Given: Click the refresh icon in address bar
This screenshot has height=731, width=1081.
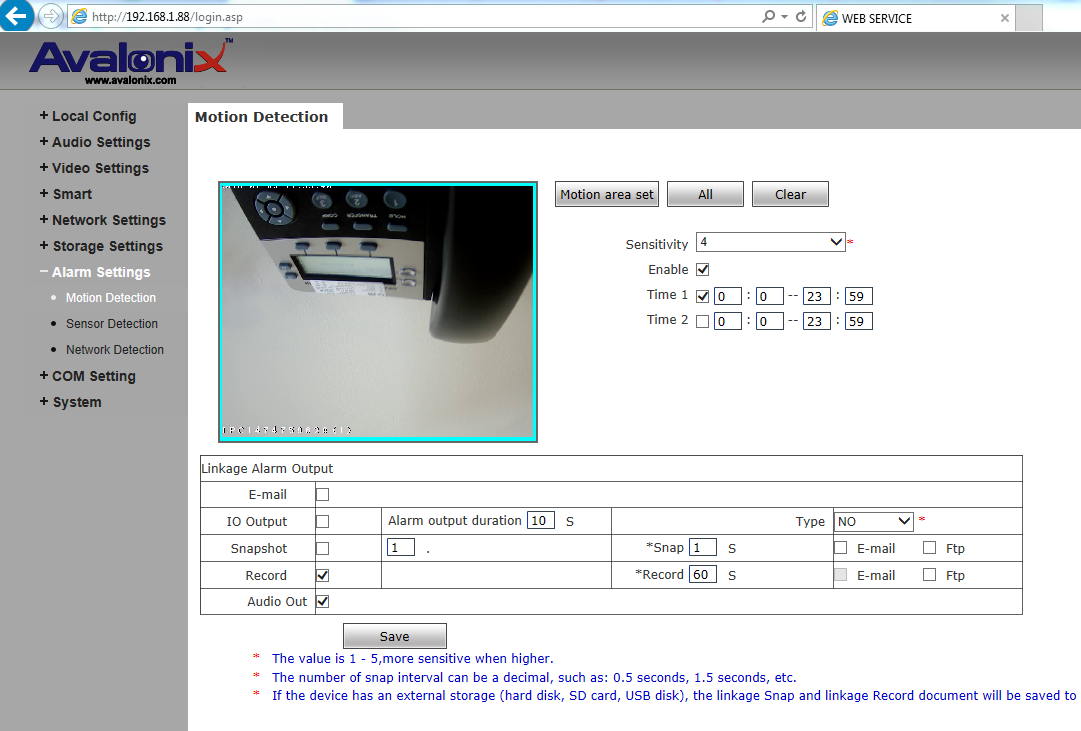Looking at the screenshot, I should (x=801, y=17).
